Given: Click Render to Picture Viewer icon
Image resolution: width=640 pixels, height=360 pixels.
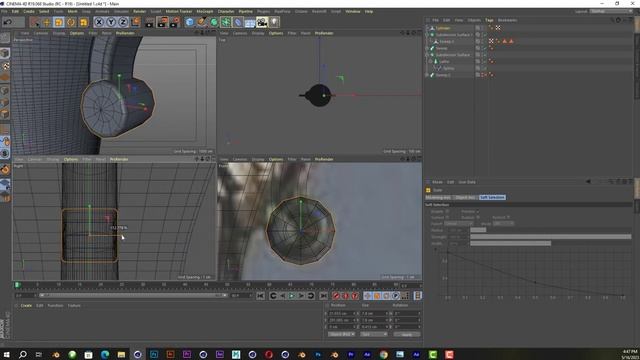Looking at the screenshot, I should coord(162,22).
